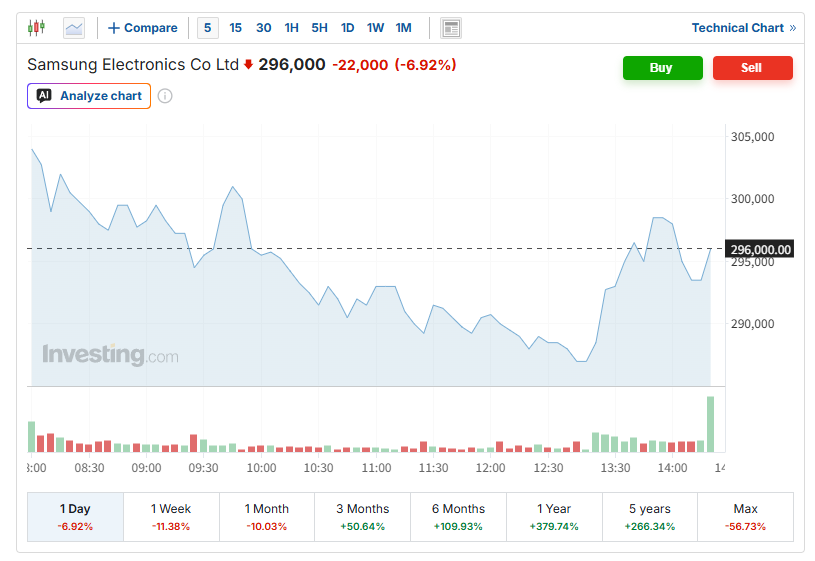The height and width of the screenshot is (561, 815).
Task: Show the 1 Year range tab
Action: coord(554,517)
